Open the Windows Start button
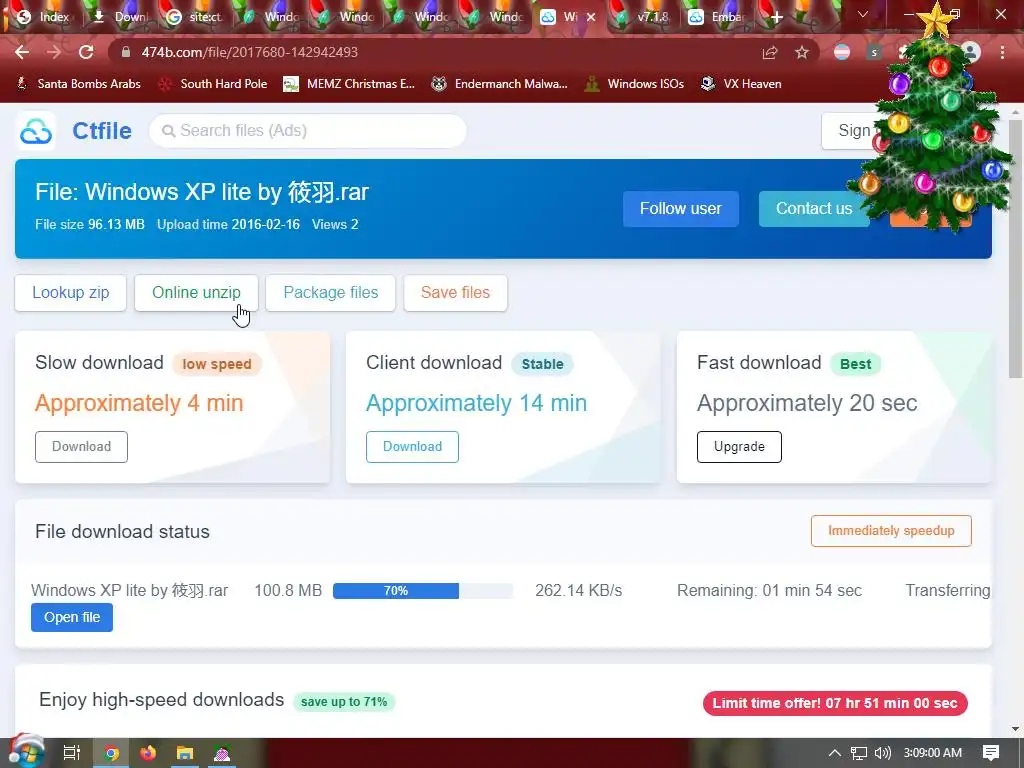 [x=27, y=753]
